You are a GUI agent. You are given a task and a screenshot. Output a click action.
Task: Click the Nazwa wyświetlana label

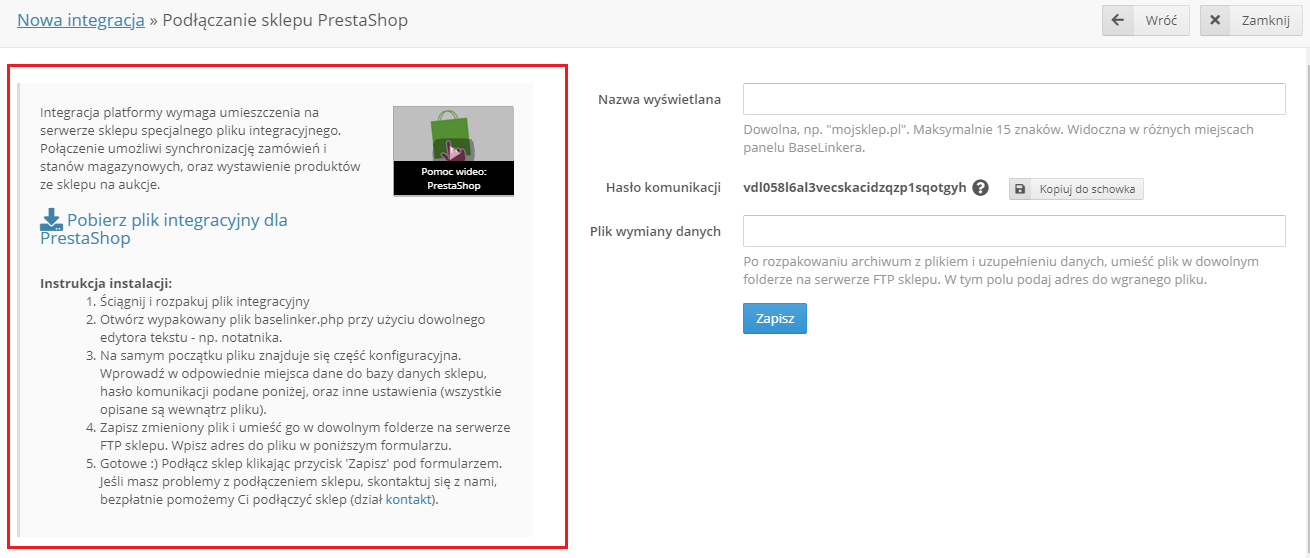tap(660, 100)
